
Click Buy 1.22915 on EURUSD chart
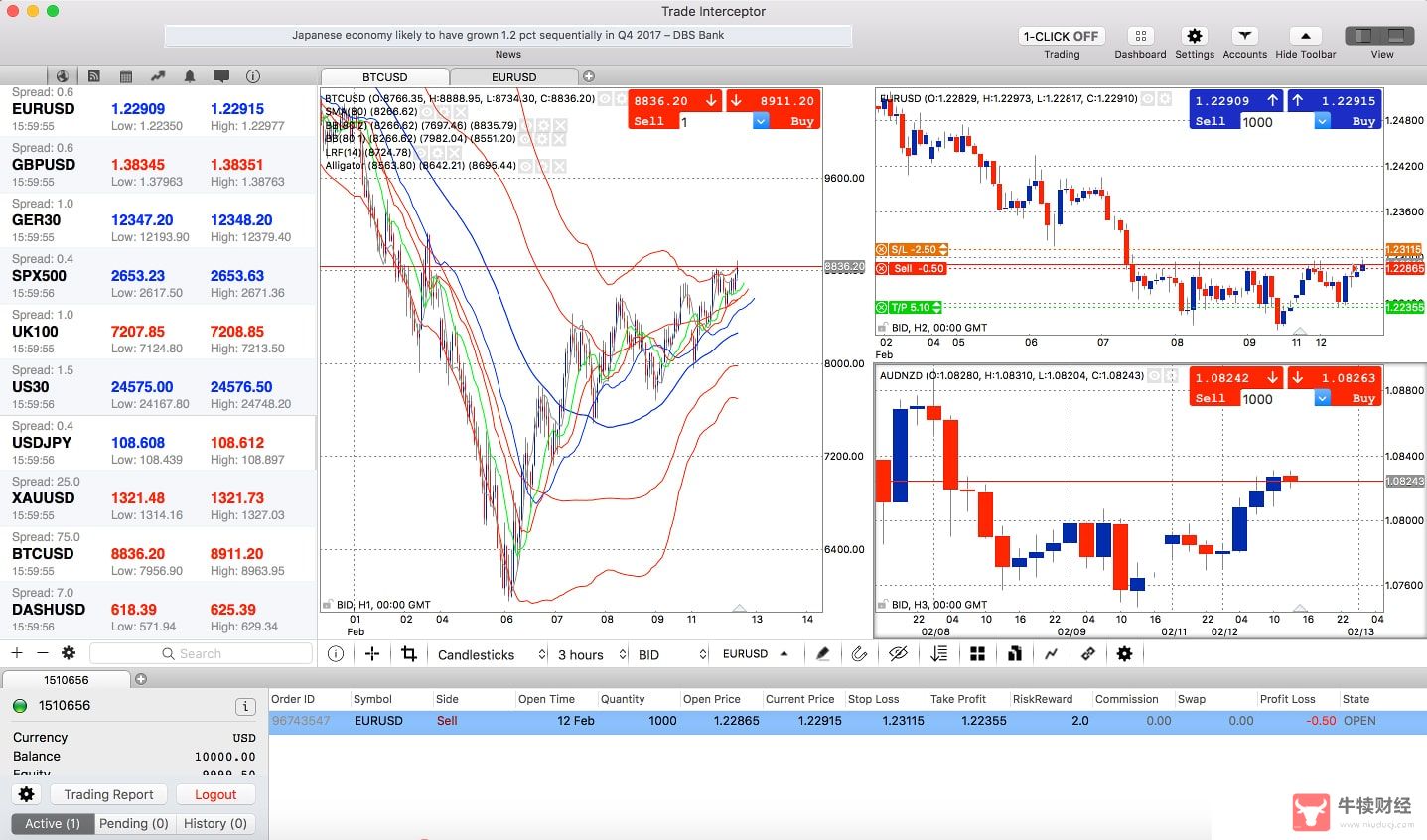[x=1335, y=101]
